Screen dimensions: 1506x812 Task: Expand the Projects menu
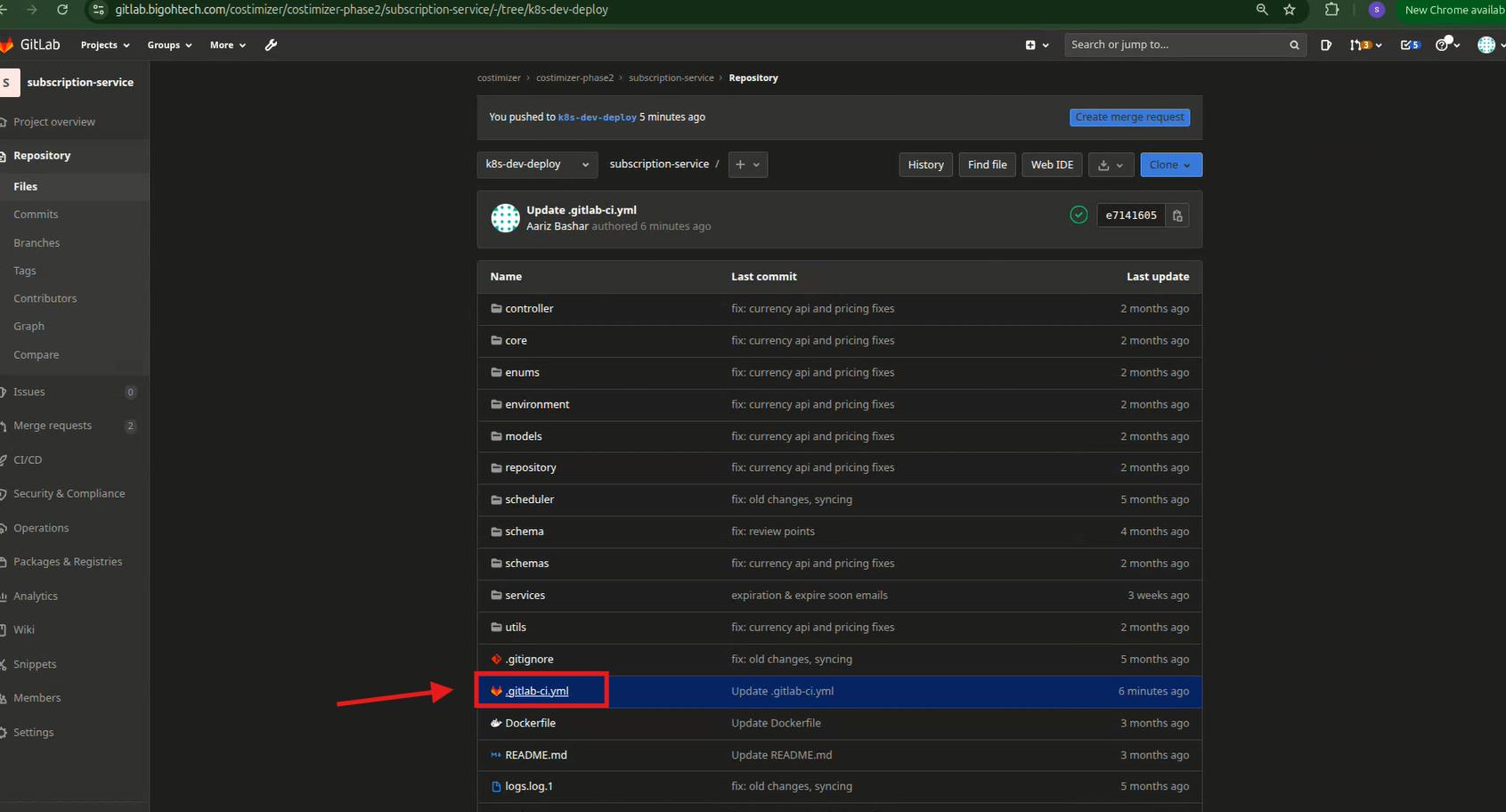tap(105, 45)
